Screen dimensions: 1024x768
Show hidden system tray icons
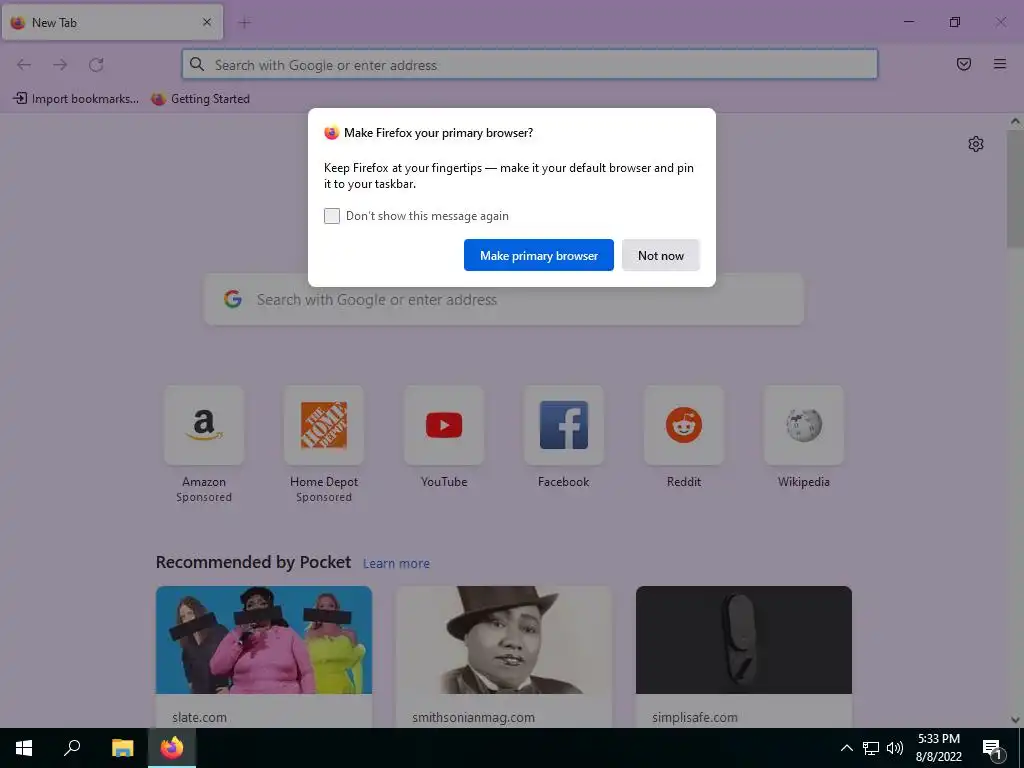click(x=846, y=748)
